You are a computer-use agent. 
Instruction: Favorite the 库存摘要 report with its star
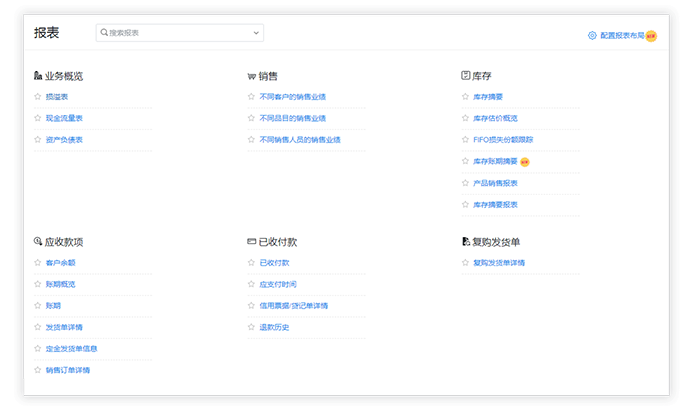465,97
